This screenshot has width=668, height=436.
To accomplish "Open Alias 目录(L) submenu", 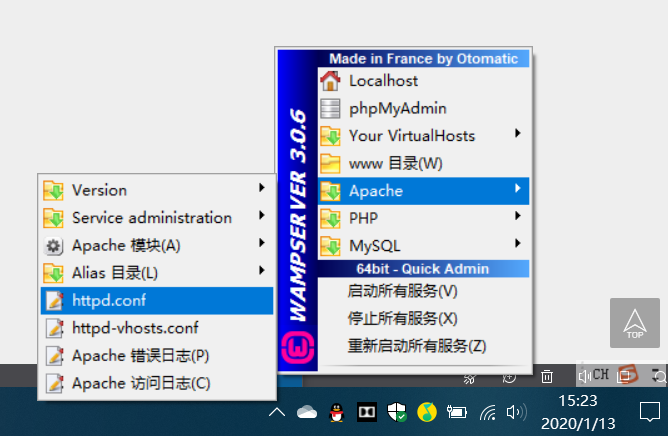I will (x=157, y=273).
